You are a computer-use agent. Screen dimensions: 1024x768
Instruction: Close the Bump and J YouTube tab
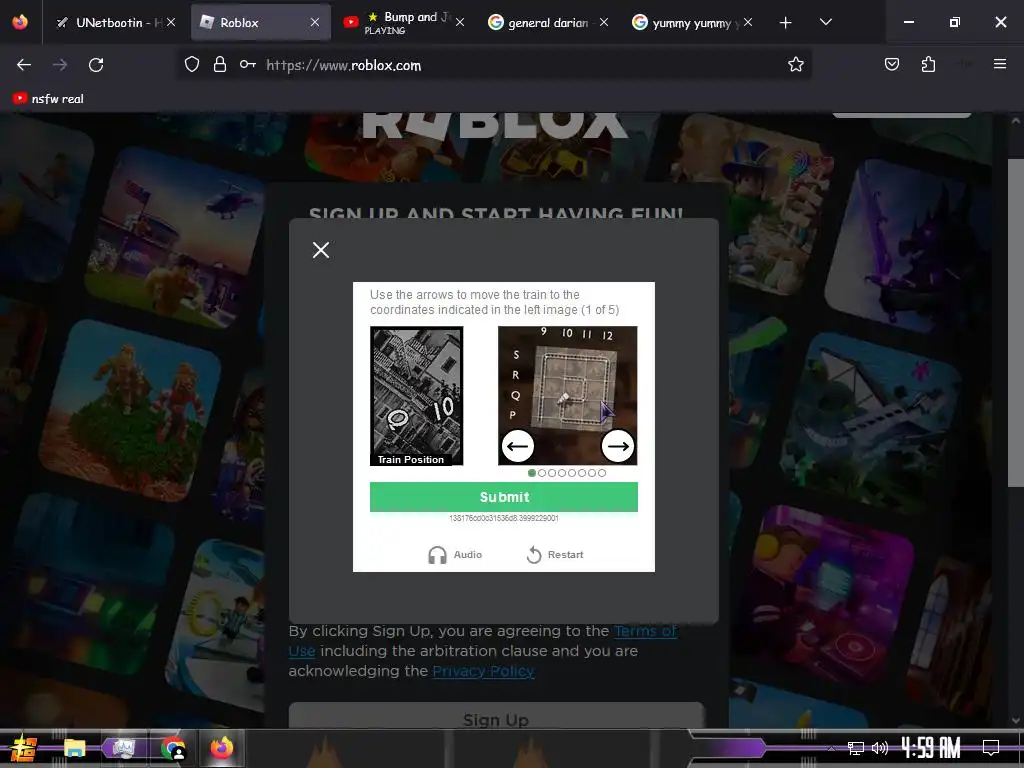pos(460,22)
